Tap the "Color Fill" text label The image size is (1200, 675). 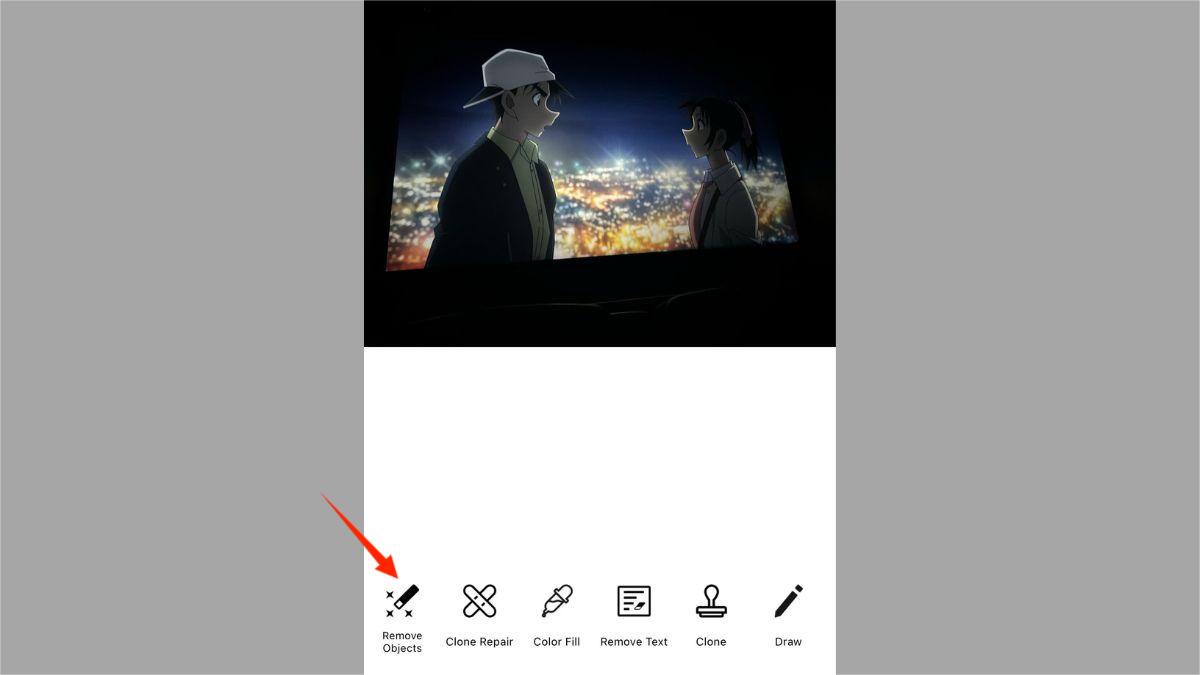[556, 642]
